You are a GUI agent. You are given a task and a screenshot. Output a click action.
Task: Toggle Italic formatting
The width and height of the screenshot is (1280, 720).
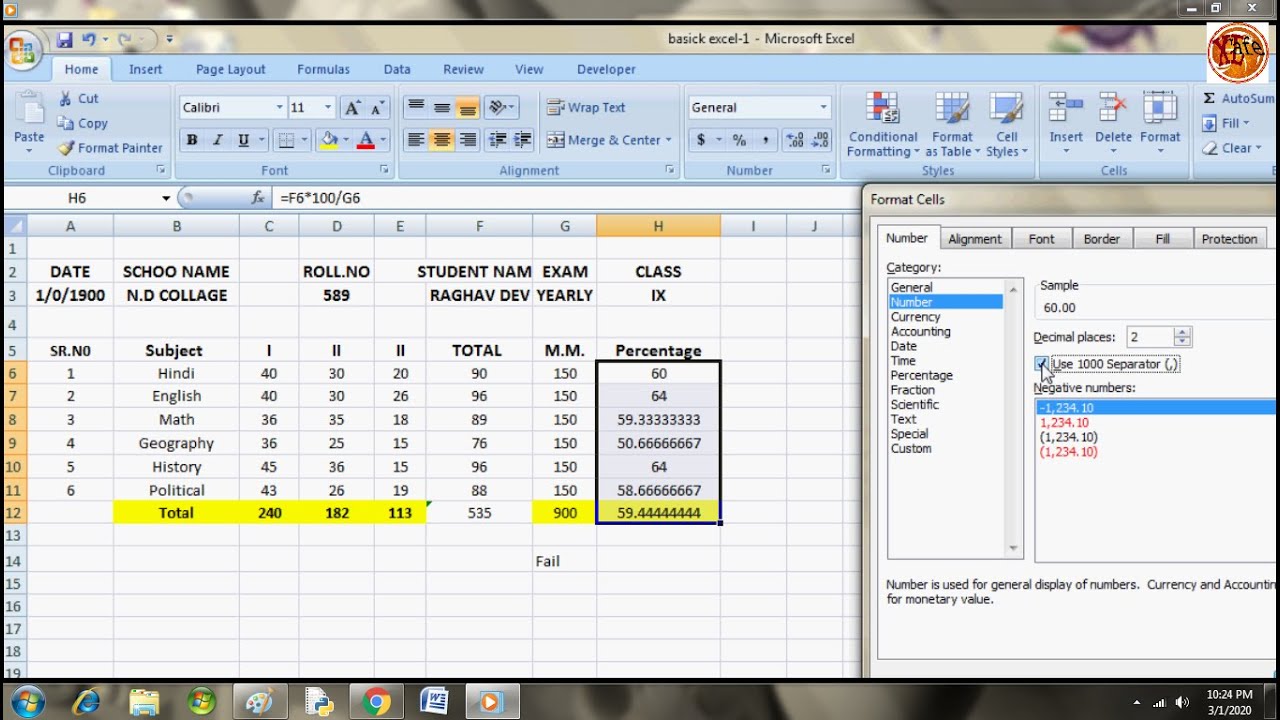(x=217, y=140)
